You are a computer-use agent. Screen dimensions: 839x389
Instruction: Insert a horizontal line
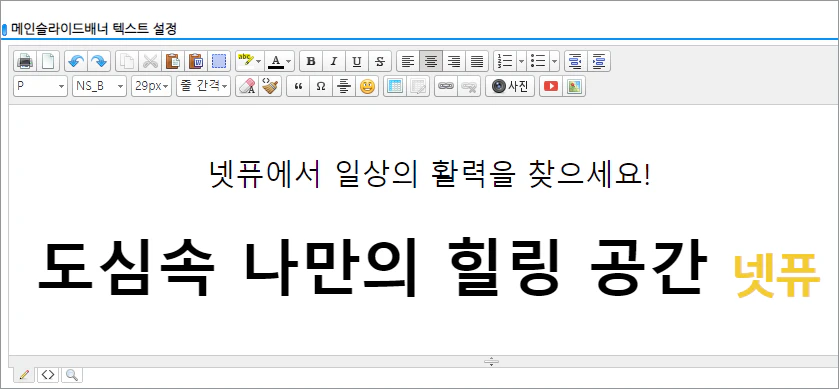point(344,86)
